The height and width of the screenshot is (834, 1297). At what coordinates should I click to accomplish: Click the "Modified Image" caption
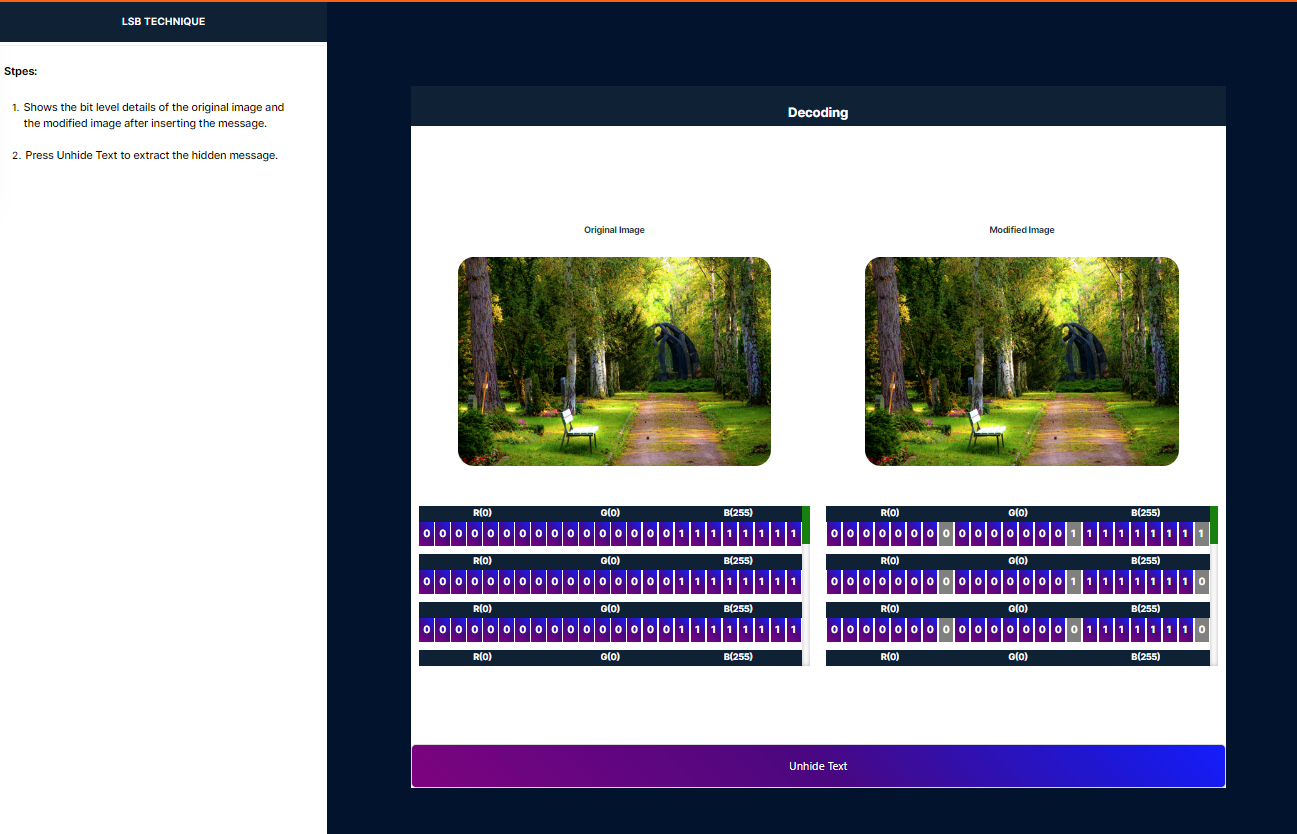pyautogui.click(x=1021, y=230)
